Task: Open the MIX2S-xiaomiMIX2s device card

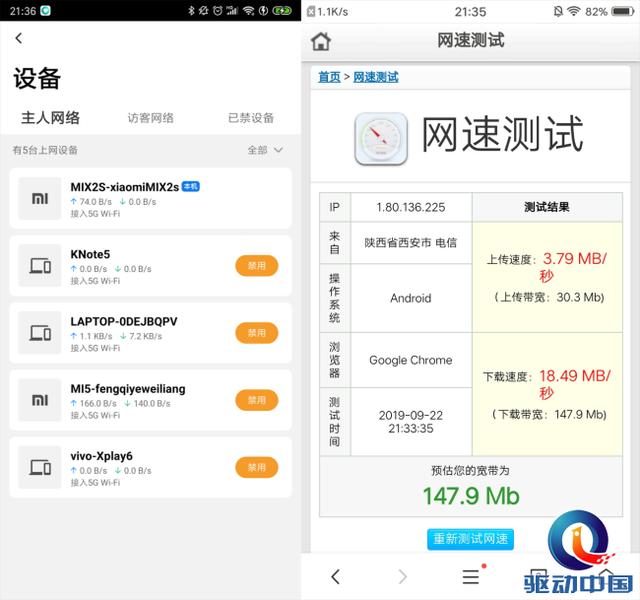Action: click(151, 199)
